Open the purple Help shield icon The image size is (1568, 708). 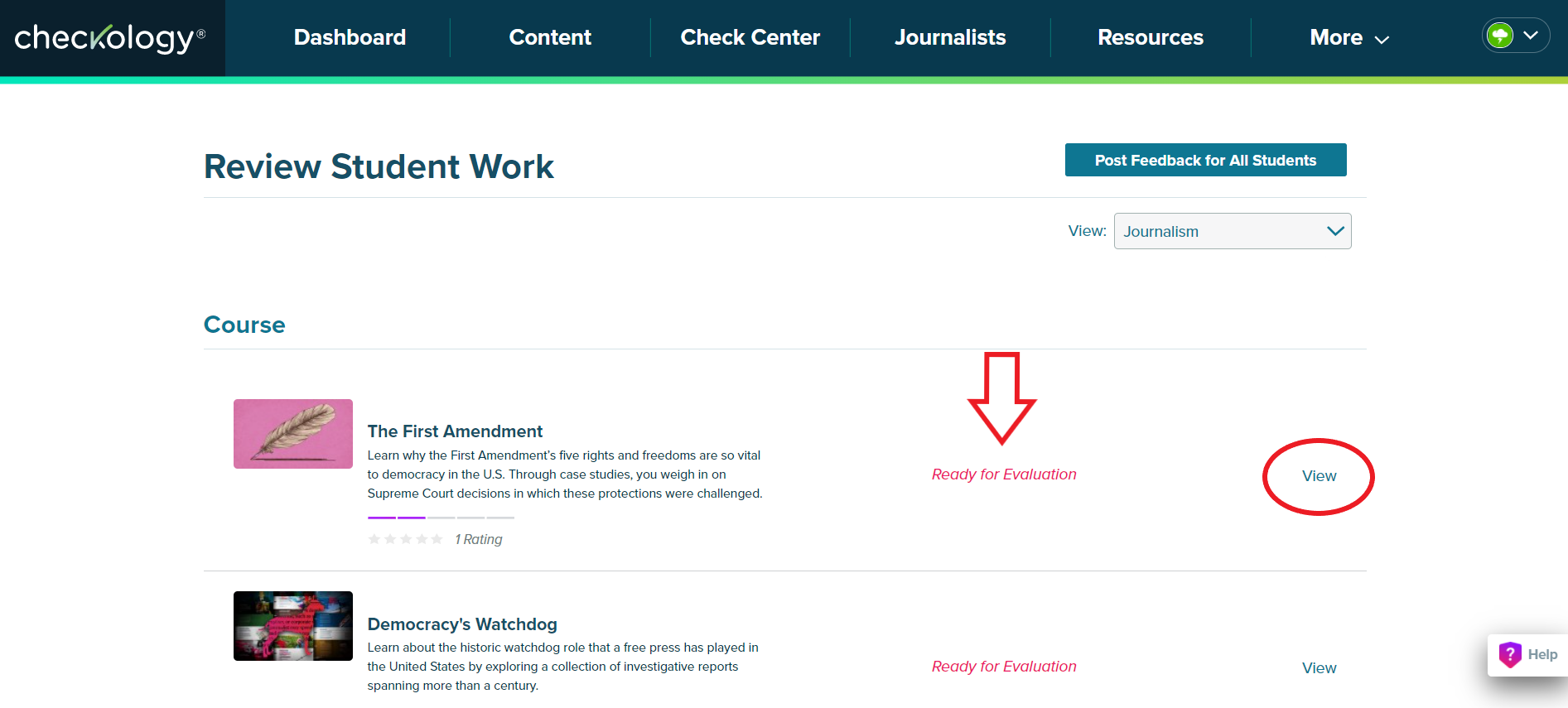point(1510,654)
